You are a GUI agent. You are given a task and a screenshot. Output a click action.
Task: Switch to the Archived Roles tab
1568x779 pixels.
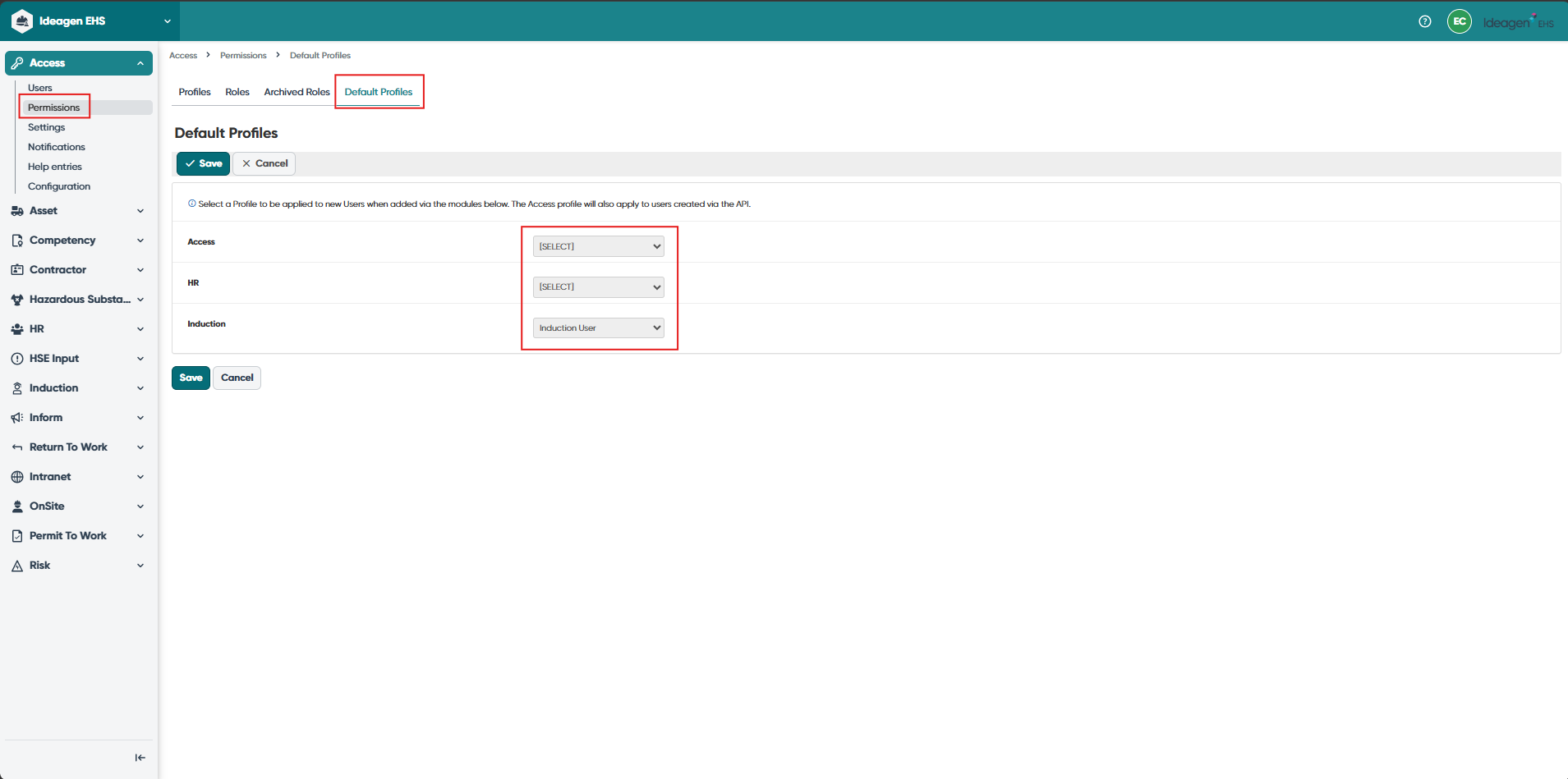pyautogui.click(x=297, y=92)
